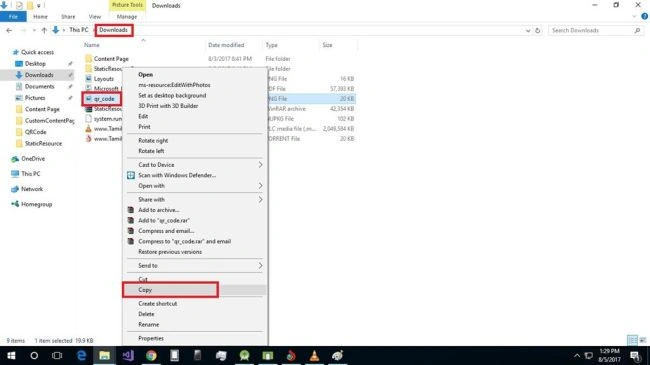Choose Properties in the context menu

151,338
